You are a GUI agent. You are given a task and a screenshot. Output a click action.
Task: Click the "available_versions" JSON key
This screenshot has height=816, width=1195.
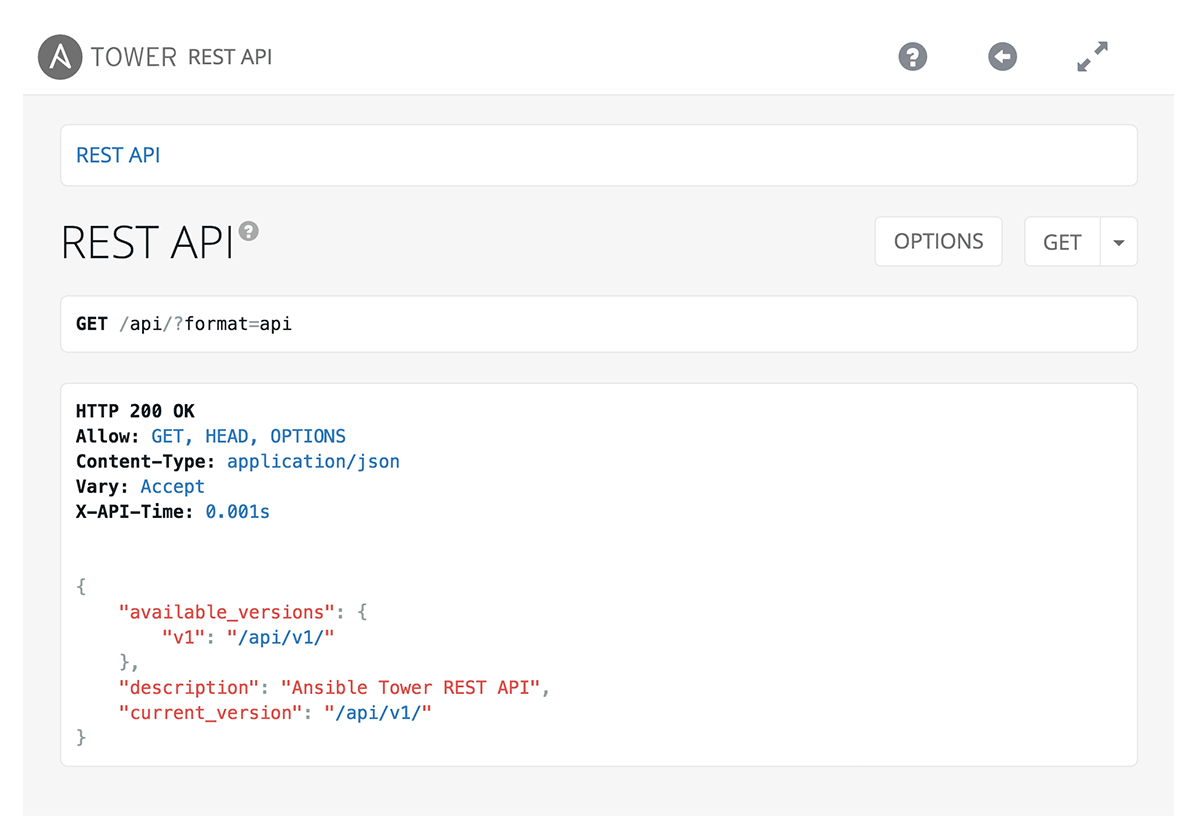226,612
